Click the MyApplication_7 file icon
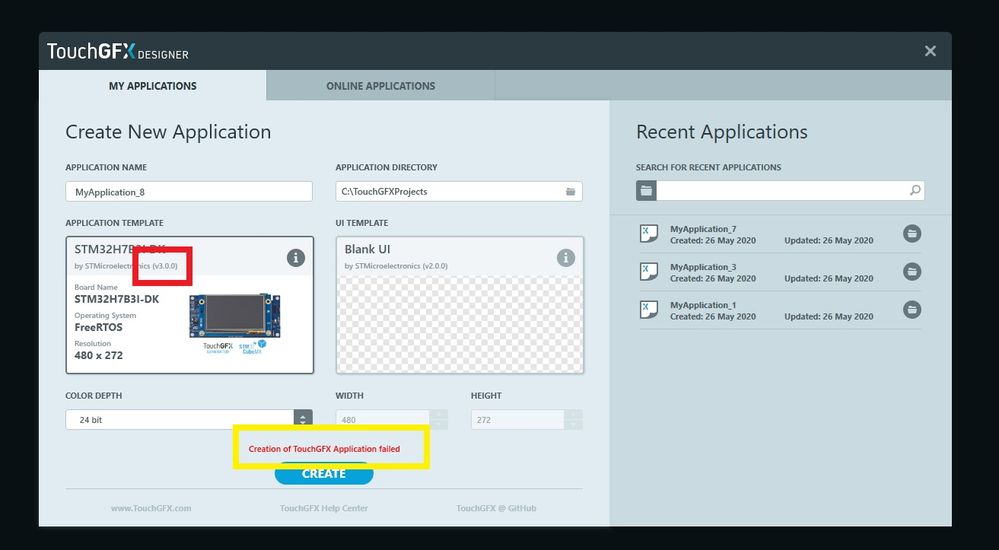Image resolution: width=999 pixels, height=550 pixels. pyautogui.click(x=649, y=234)
